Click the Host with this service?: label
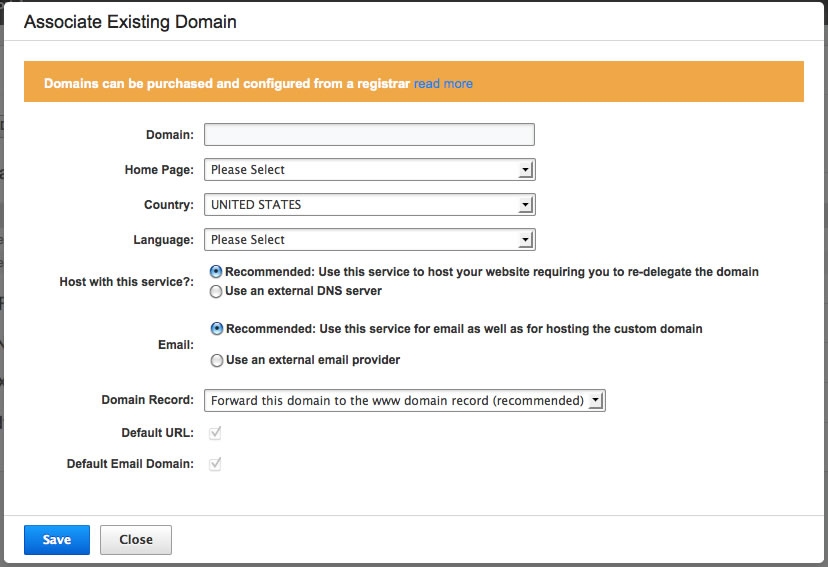The image size is (828, 567). coord(127,282)
